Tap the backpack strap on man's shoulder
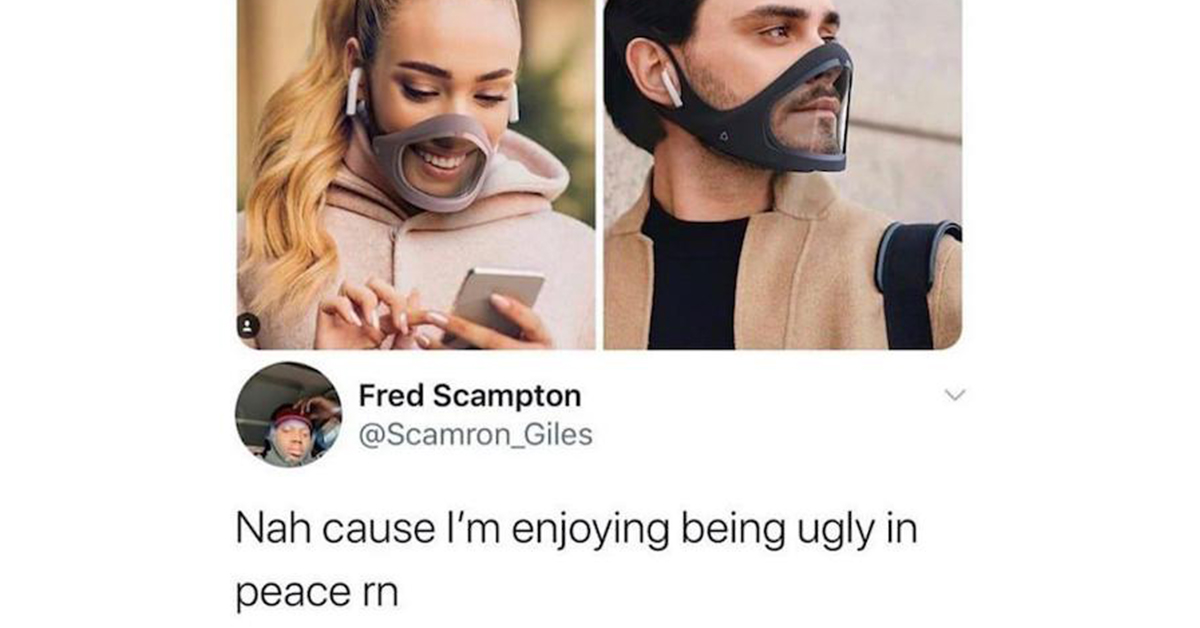The image size is (1200, 628). click(x=916, y=283)
